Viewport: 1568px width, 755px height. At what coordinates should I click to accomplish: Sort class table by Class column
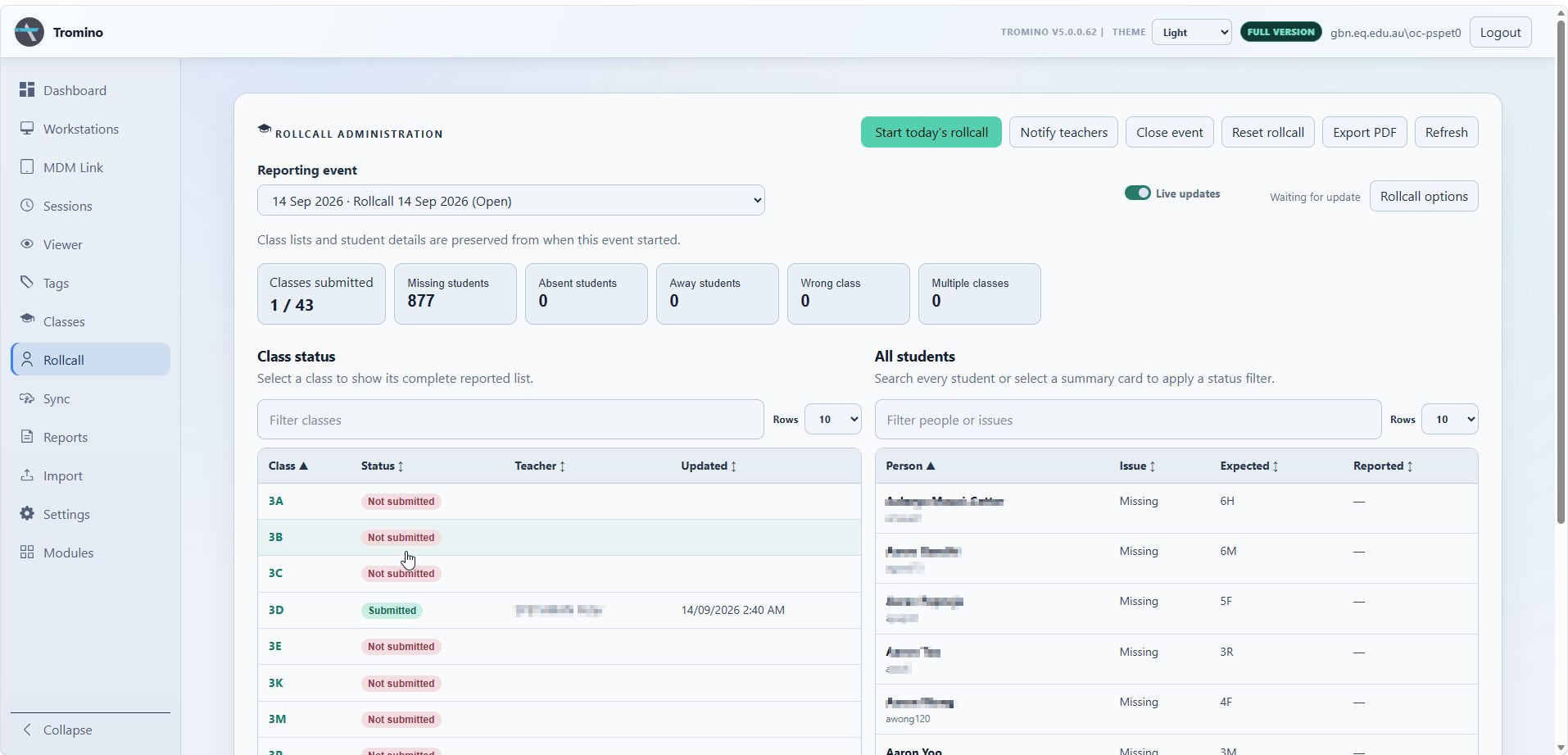288,466
